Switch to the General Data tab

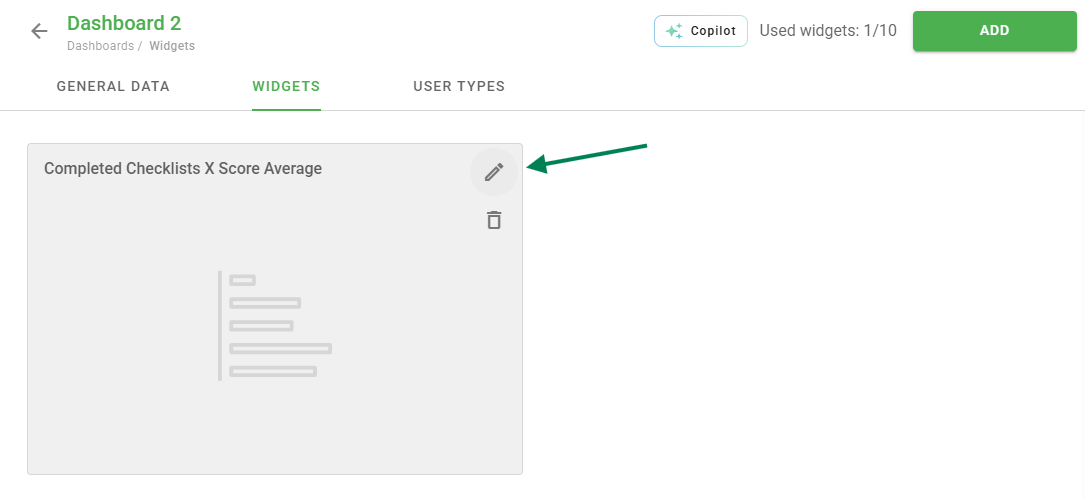coord(113,87)
